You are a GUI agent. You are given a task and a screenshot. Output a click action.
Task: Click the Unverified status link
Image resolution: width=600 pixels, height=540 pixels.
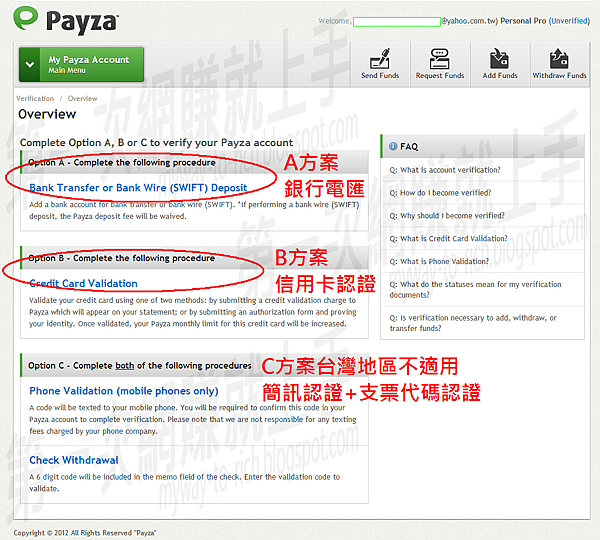(x=570, y=21)
